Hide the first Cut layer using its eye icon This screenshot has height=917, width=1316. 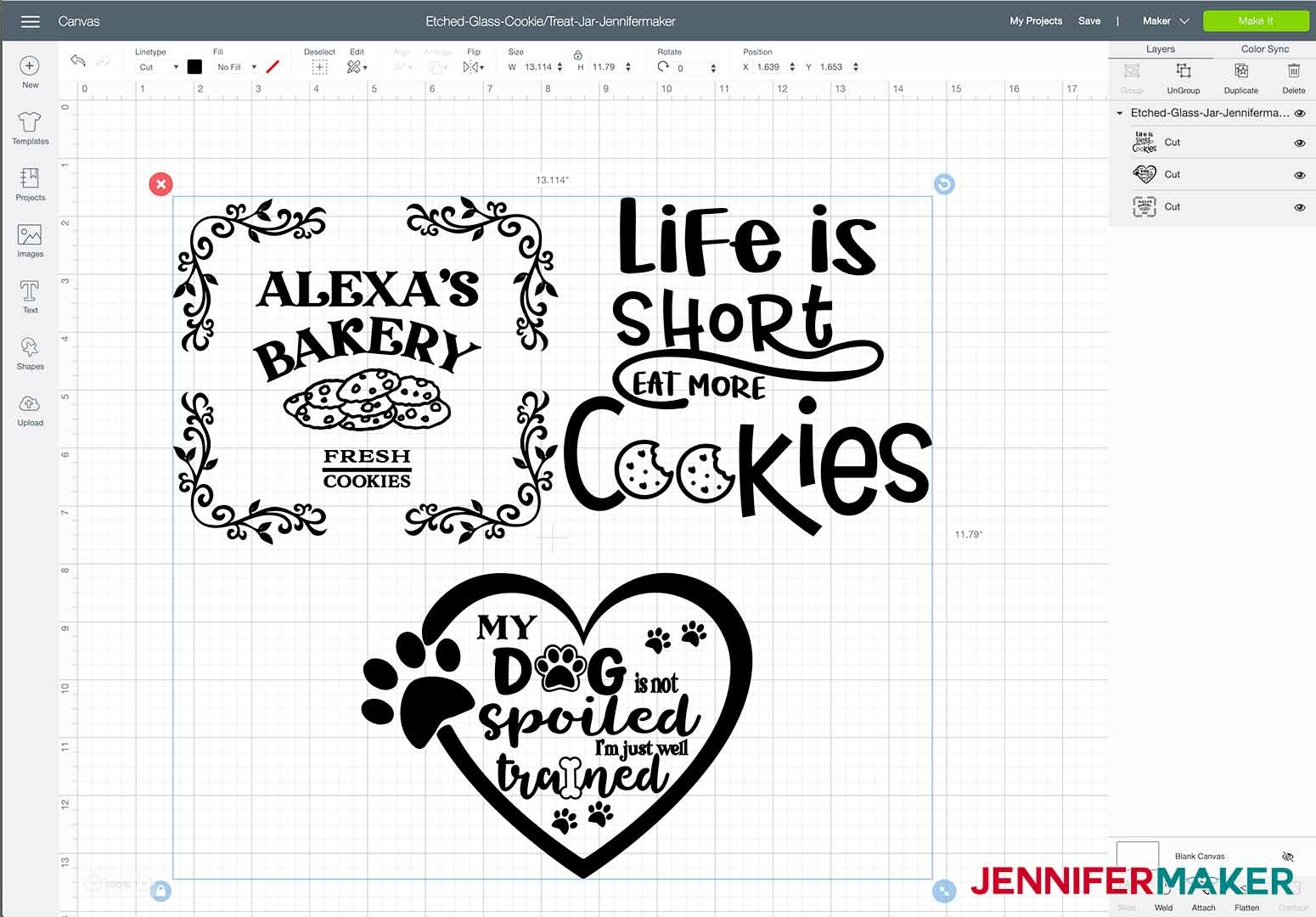(x=1299, y=143)
